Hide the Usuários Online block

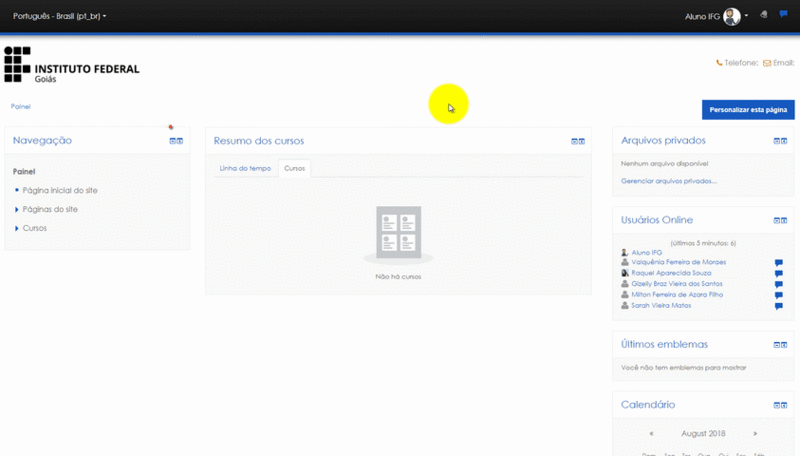point(777,220)
